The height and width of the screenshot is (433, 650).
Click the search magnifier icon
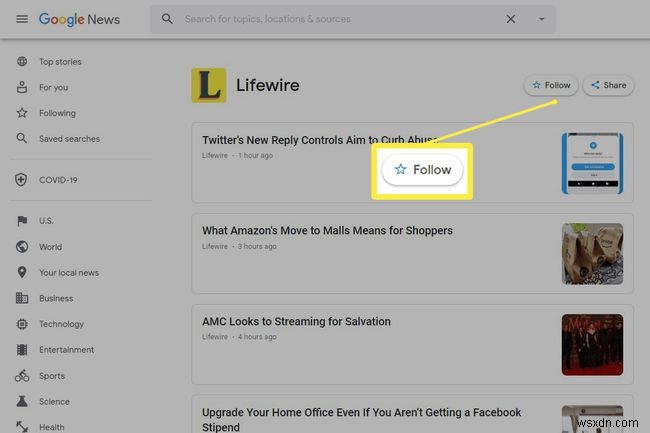click(167, 19)
